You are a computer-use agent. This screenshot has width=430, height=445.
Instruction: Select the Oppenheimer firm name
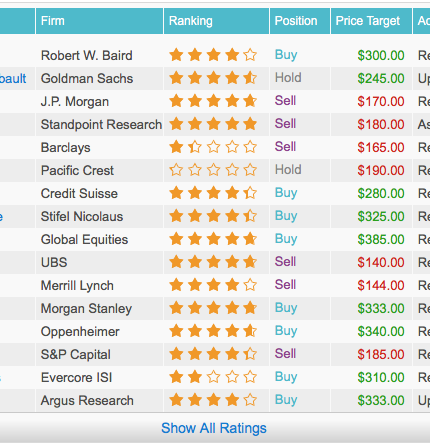80,332
